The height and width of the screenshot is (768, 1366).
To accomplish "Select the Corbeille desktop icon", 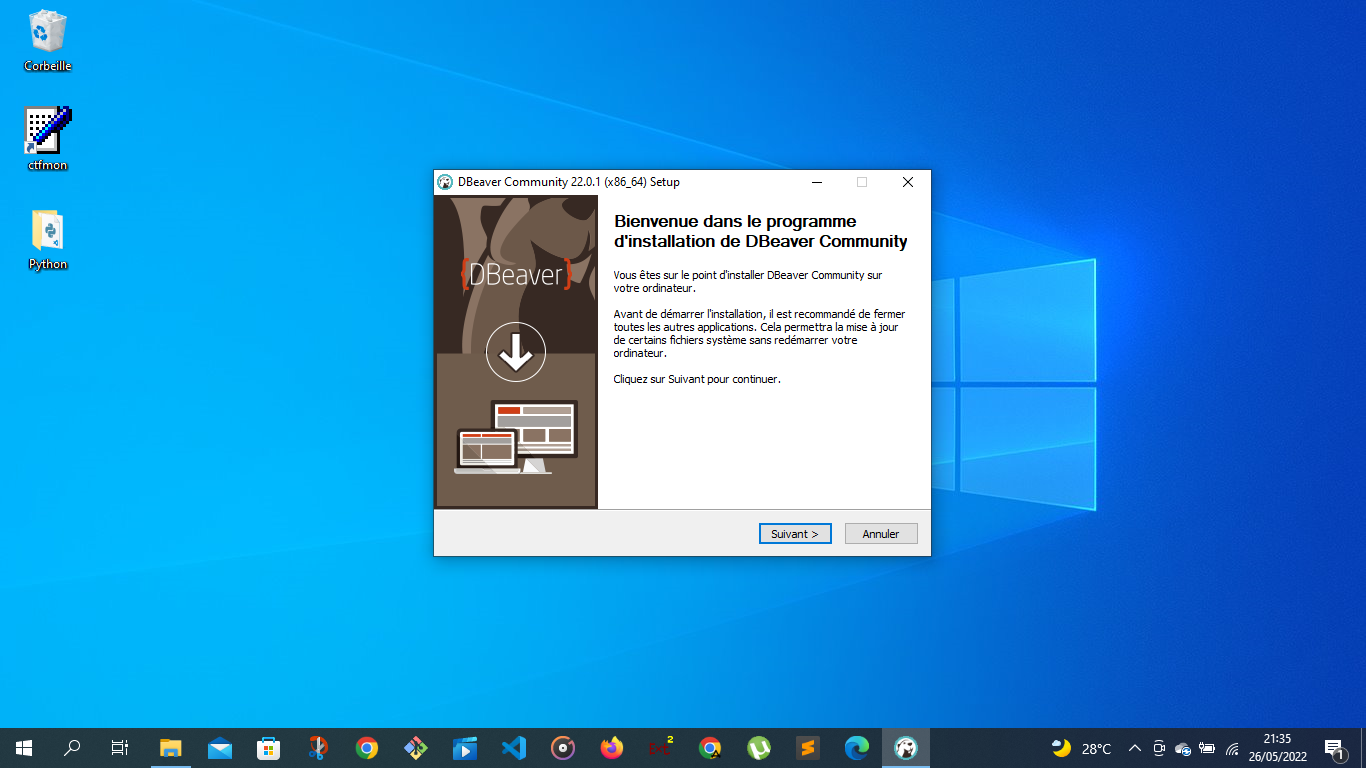I will 48,41.
